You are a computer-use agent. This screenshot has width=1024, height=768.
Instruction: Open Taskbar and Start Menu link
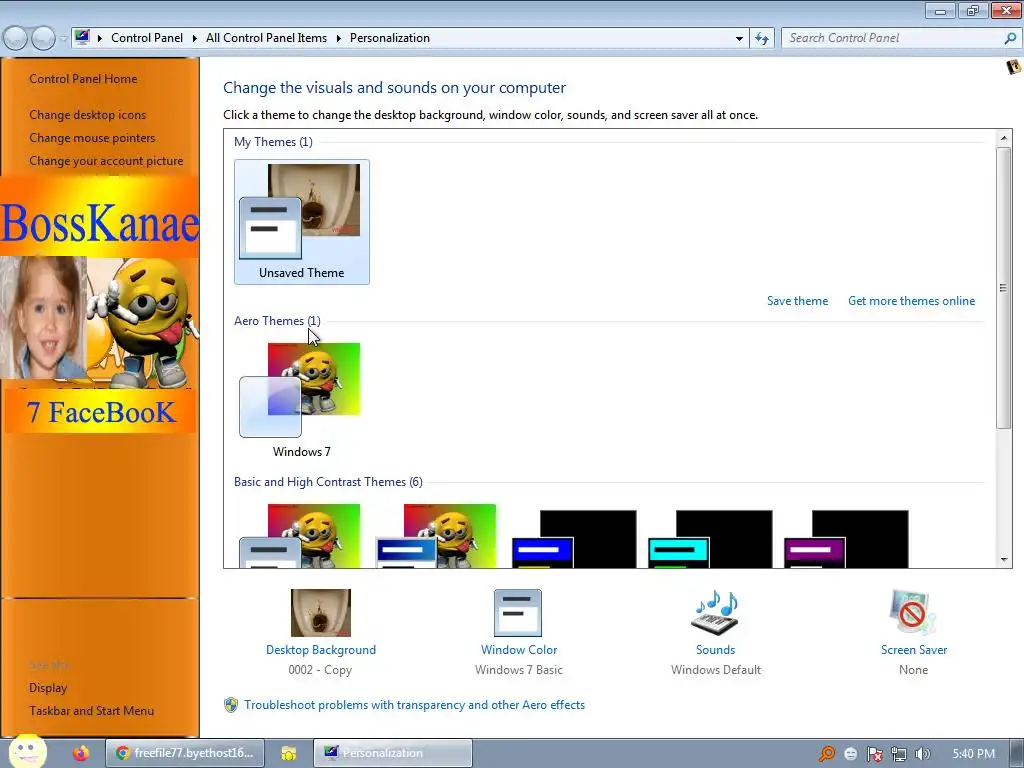coord(91,711)
